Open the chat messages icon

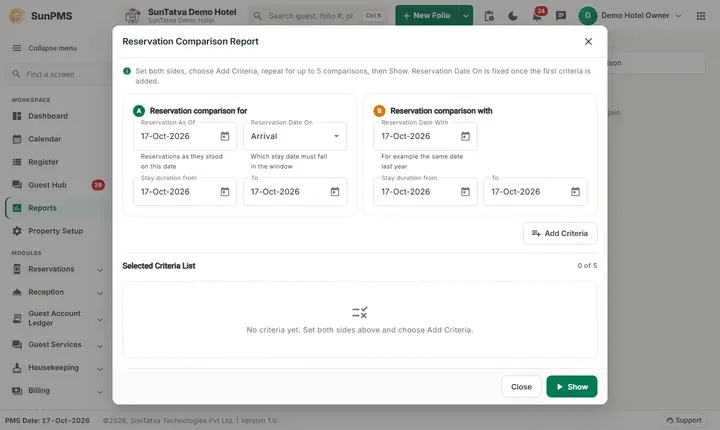[x=561, y=16]
